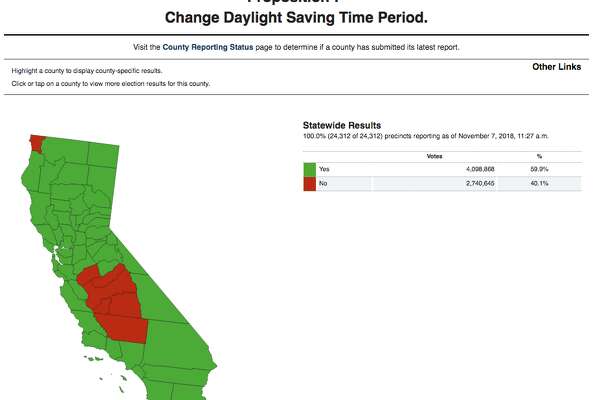Click the red northwest corner county
Screen dimensions: 600x400
click(x=37, y=143)
